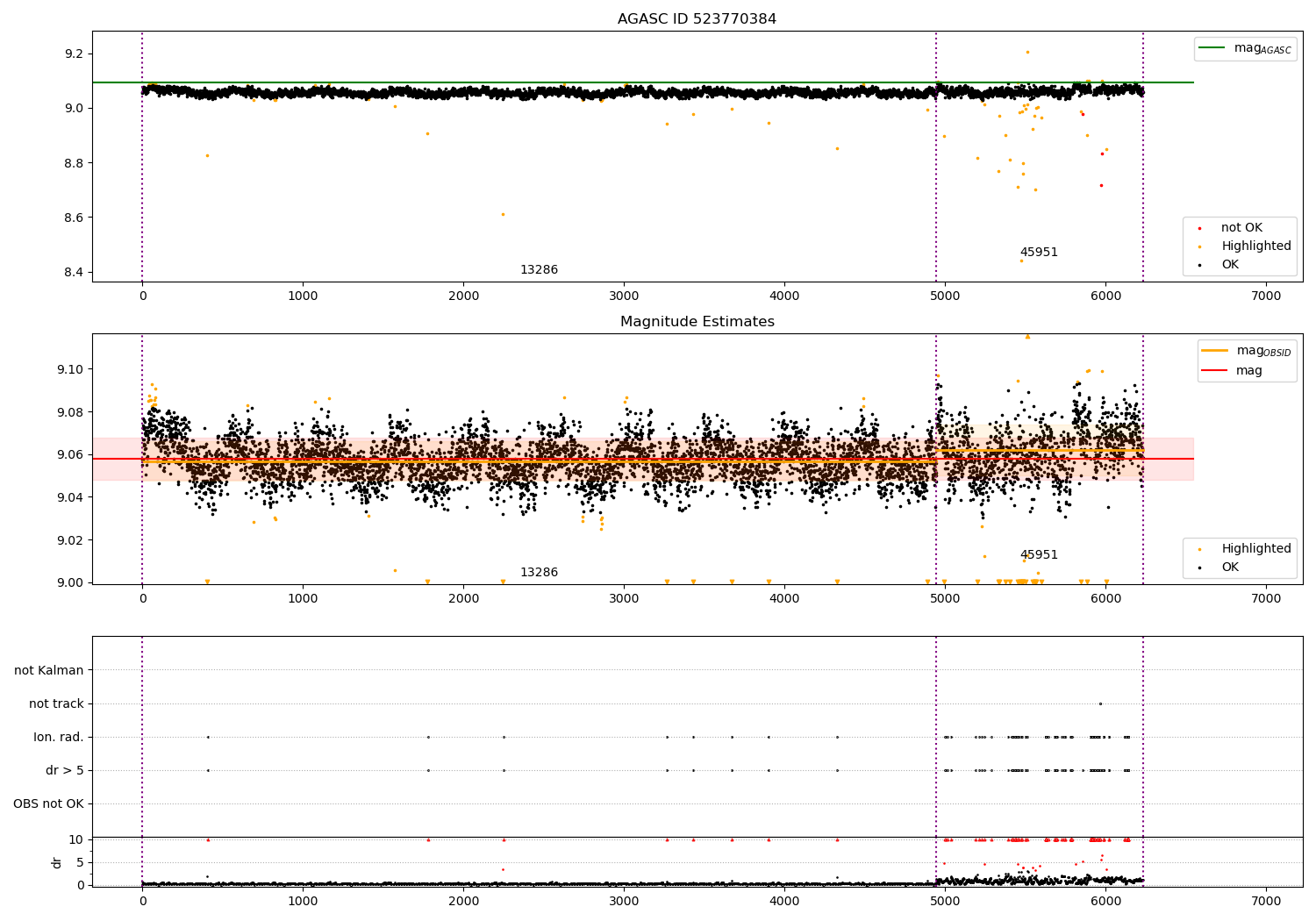Click x-tick 1000 under the Magnitude Estimates plot
Viewport: 1316px width, 921px height.
tap(303, 599)
